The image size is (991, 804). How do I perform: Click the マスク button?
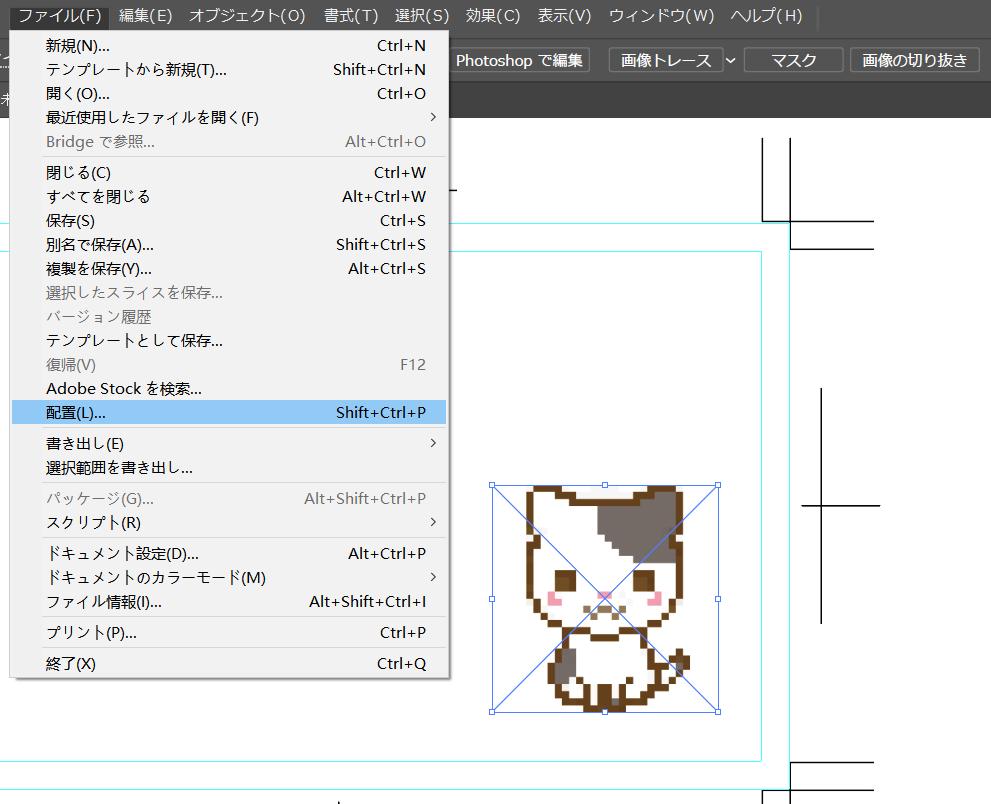tap(793, 61)
